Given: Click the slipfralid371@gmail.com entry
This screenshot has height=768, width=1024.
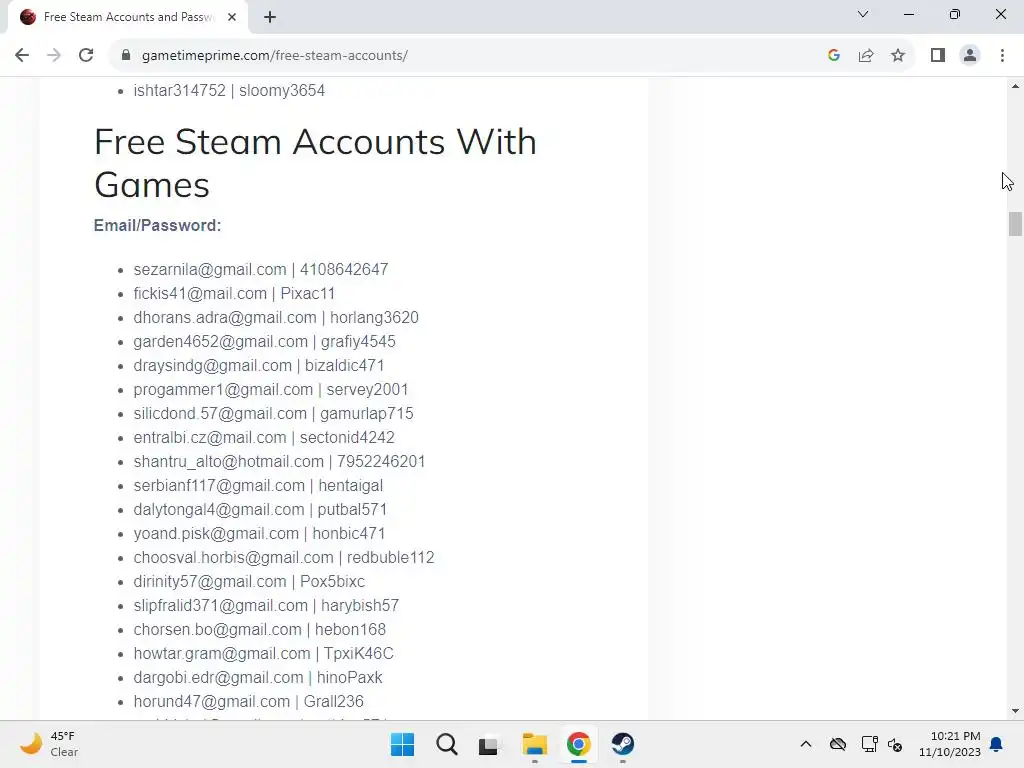Looking at the screenshot, I should tap(266, 606).
